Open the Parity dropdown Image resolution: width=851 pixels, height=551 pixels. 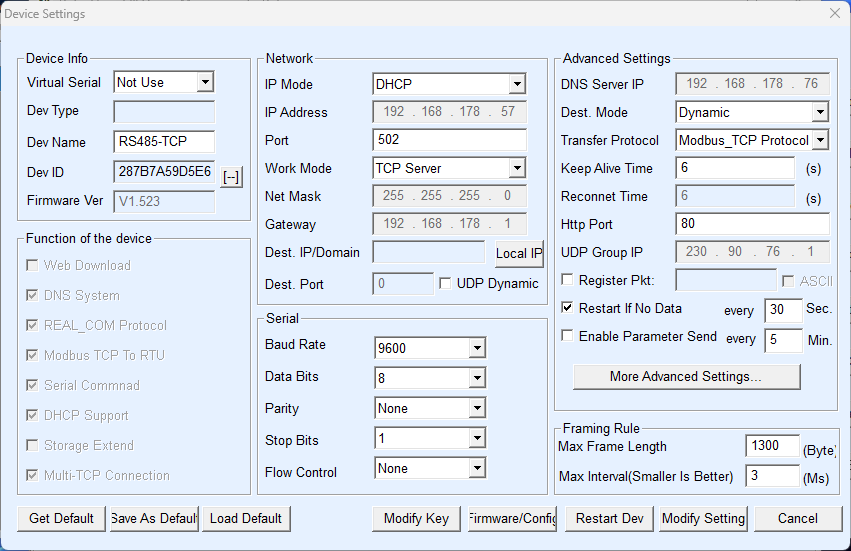click(x=477, y=408)
